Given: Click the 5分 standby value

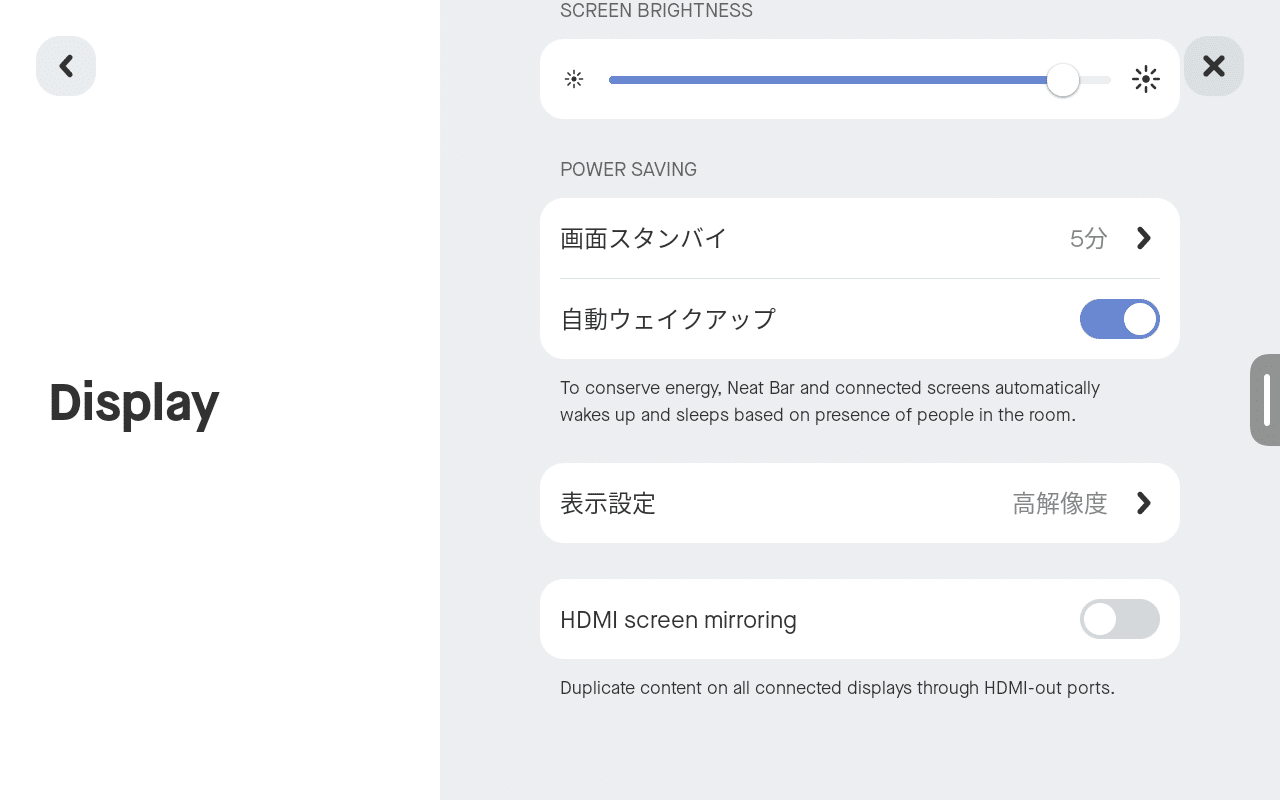Looking at the screenshot, I should point(1087,238).
